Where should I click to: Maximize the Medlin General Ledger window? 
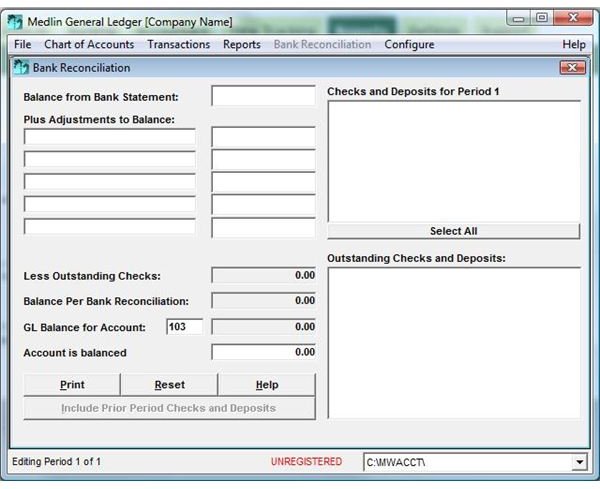[x=541, y=18]
